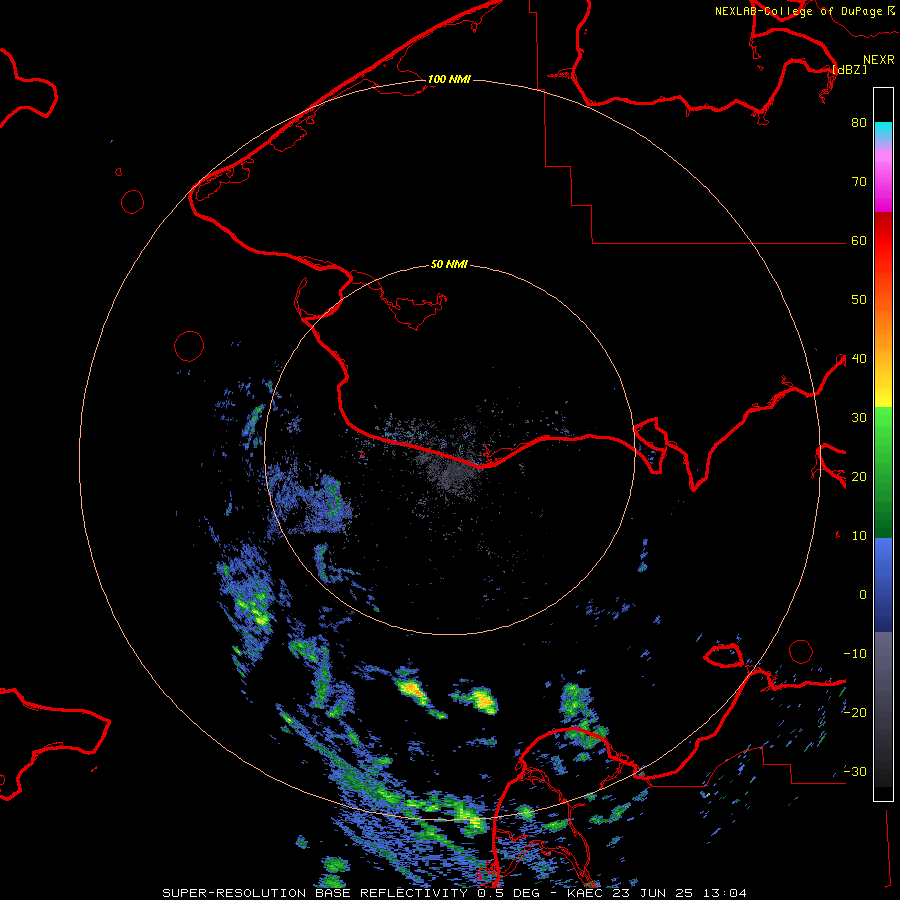Select the -10 value on the dBZ scale

coord(855,654)
